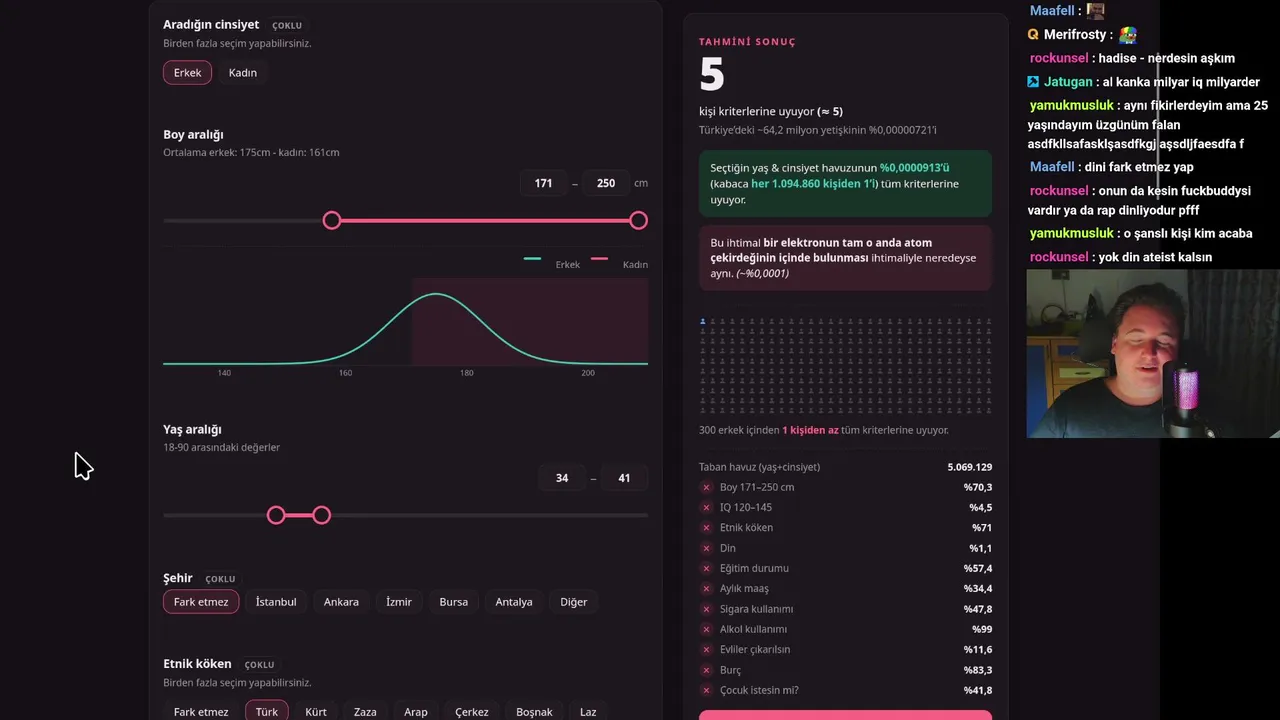
Task: Click the x icon beside Evliler çıkarılsın
Action: pos(706,650)
